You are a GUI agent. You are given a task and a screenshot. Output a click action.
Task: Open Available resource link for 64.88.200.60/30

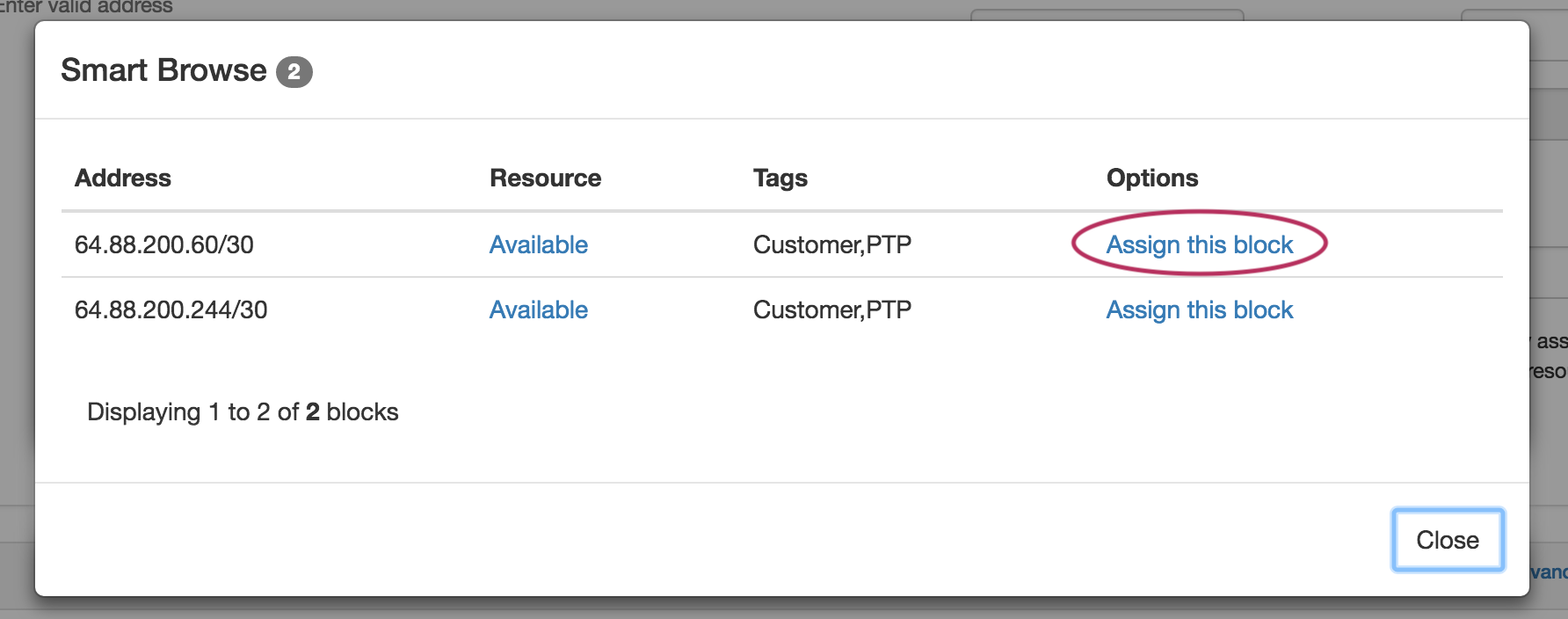pos(538,244)
